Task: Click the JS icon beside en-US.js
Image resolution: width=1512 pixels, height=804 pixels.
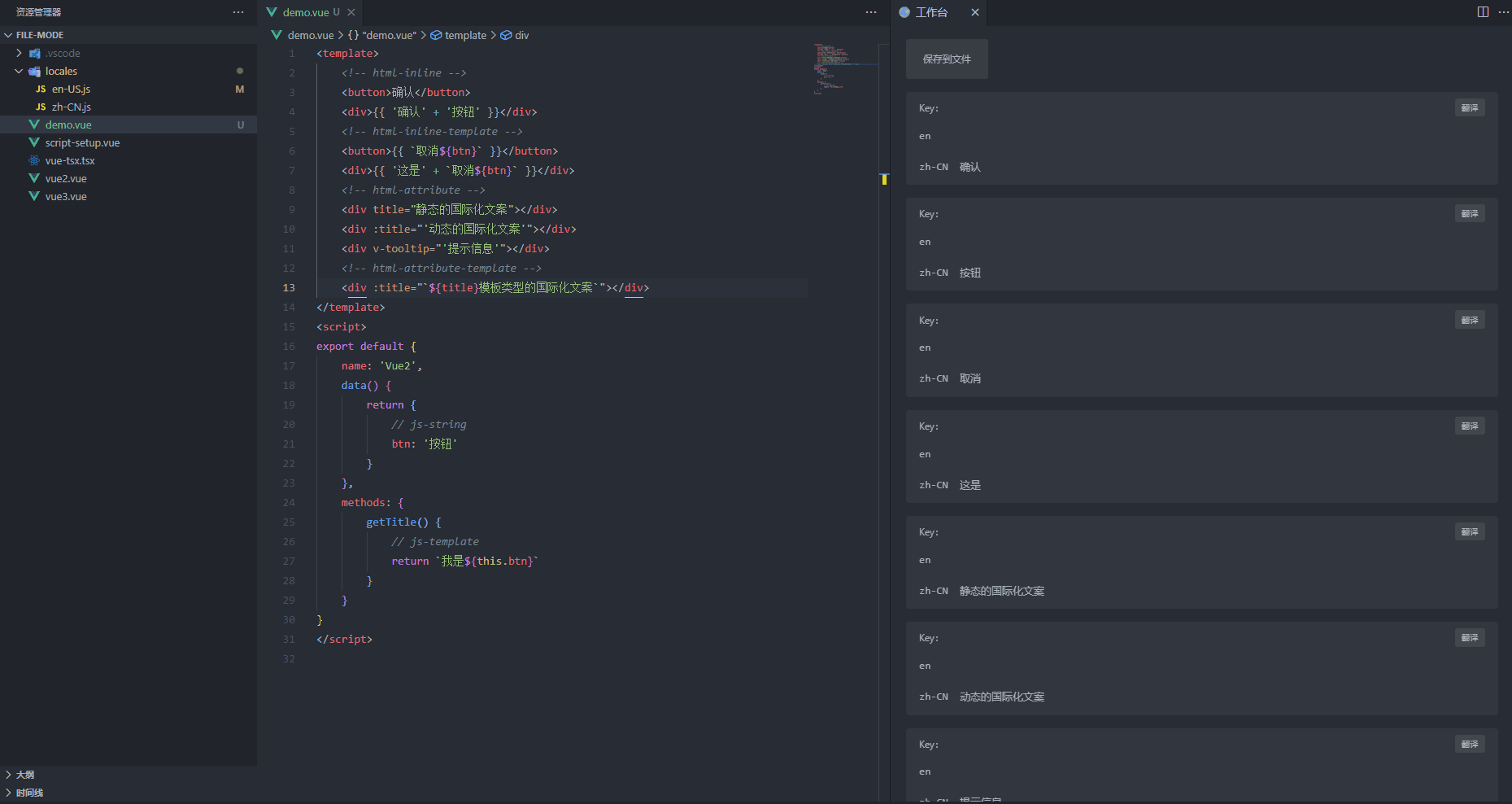Action: [41, 90]
